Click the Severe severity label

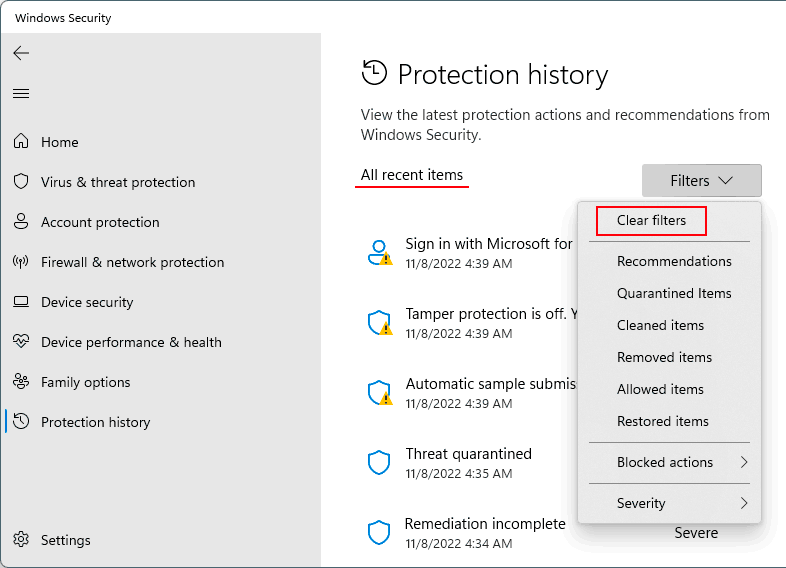click(x=696, y=533)
